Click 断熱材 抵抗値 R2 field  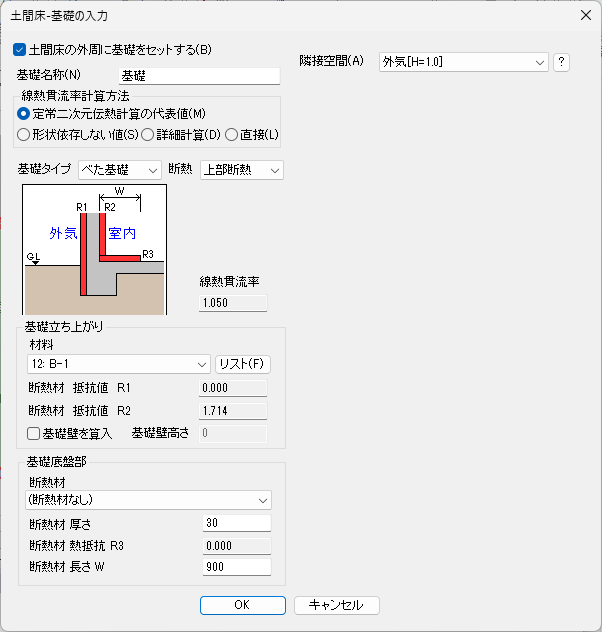pos(233,411)
